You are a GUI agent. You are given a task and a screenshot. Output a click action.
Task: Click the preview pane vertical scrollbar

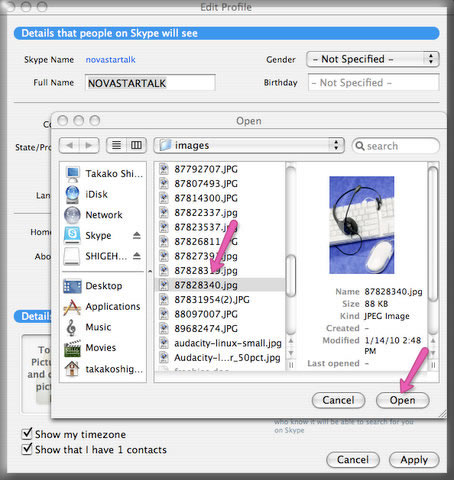pyautogui.click(x=433, y=233)
